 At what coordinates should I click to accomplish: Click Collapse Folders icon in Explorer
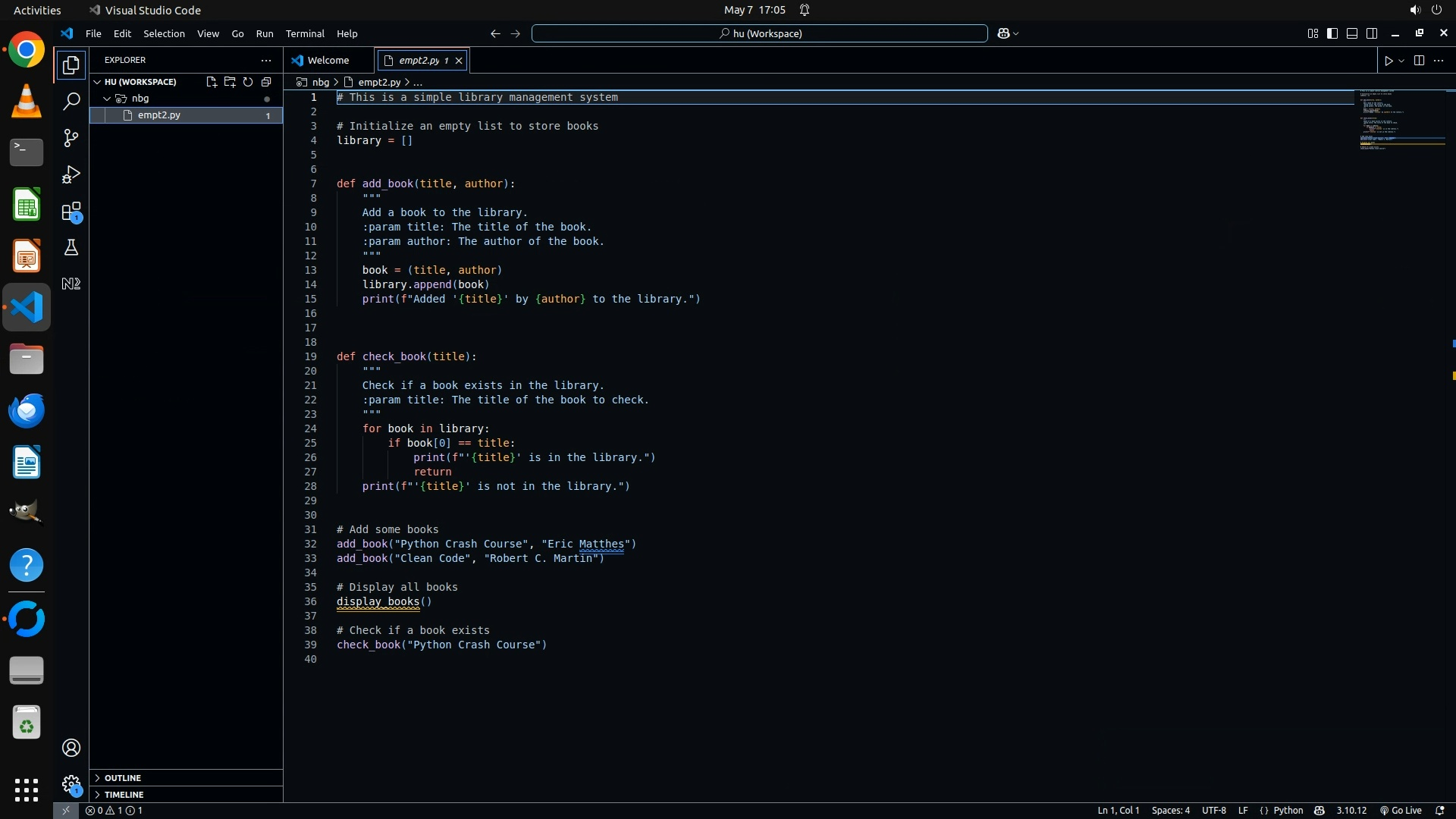266,82
